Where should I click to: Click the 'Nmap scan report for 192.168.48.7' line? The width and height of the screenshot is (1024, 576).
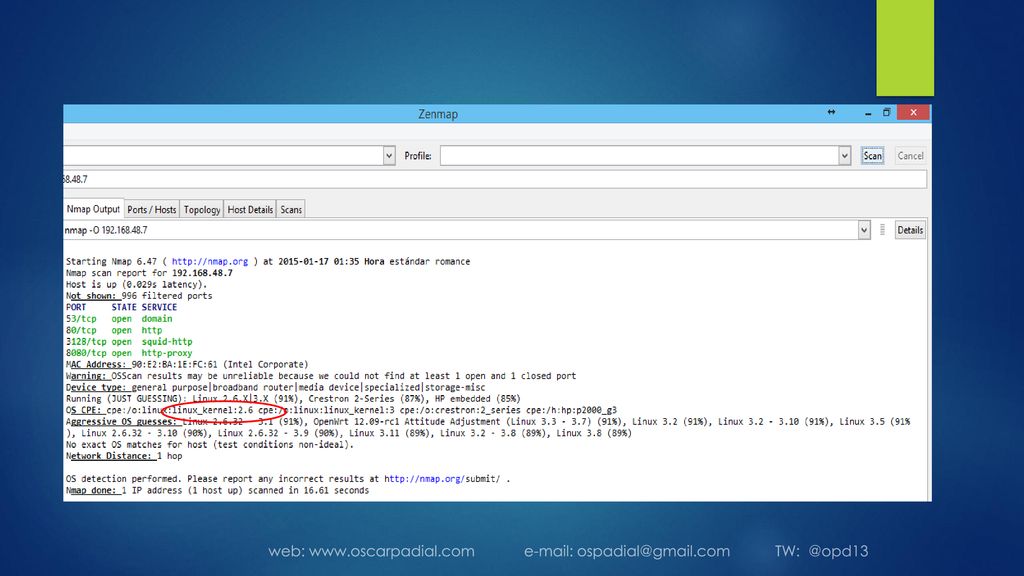click(x=149, y=273)
